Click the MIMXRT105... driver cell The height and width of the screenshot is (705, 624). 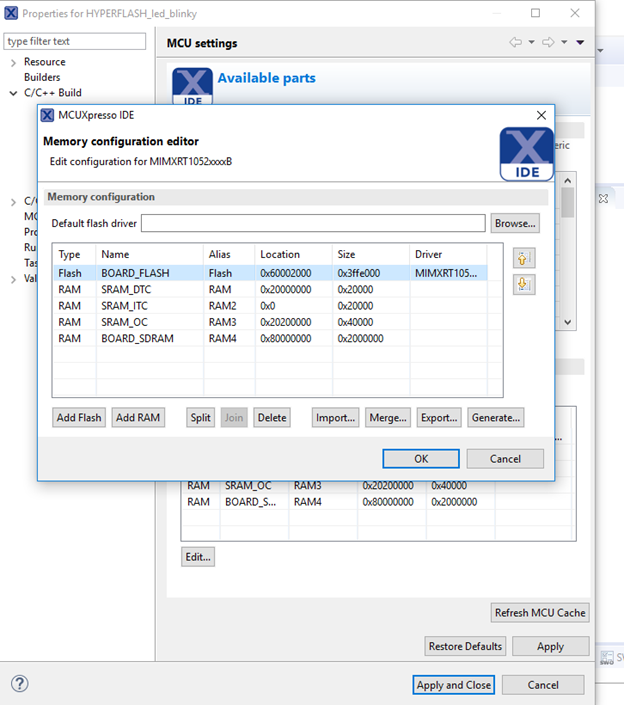click(446, 273)
